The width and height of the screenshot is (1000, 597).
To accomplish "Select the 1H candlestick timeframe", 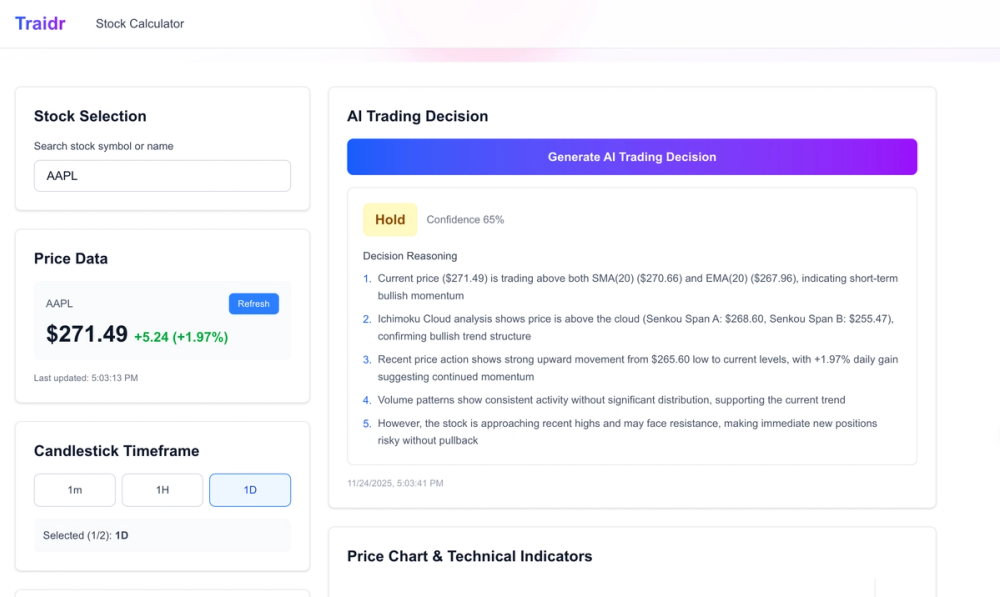I will pyautogui.click(x=162, y=490).
